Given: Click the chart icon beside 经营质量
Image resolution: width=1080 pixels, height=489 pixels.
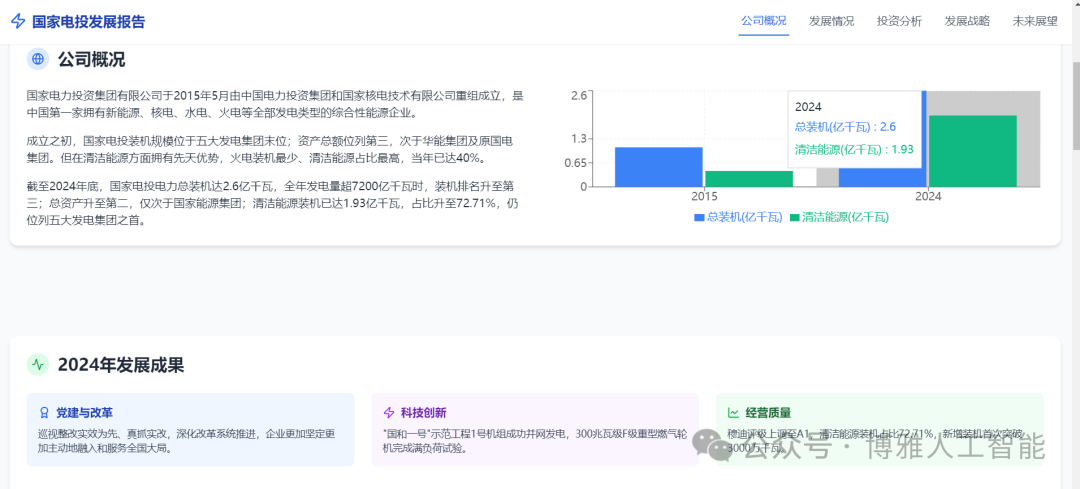Looking at the screenshot, I should point(734,413).
